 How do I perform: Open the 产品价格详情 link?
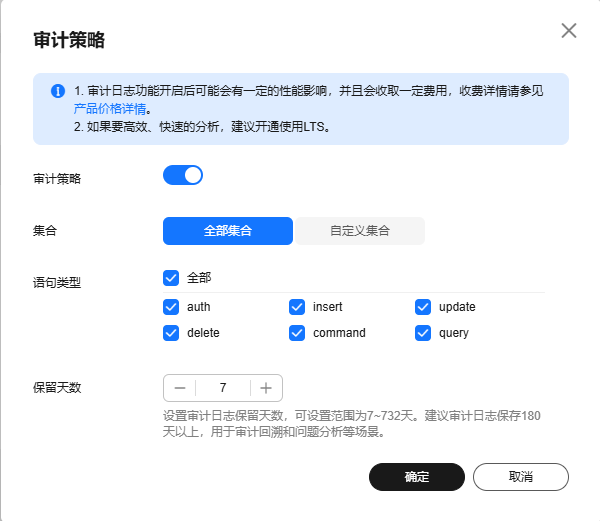[x=110, y=109]
